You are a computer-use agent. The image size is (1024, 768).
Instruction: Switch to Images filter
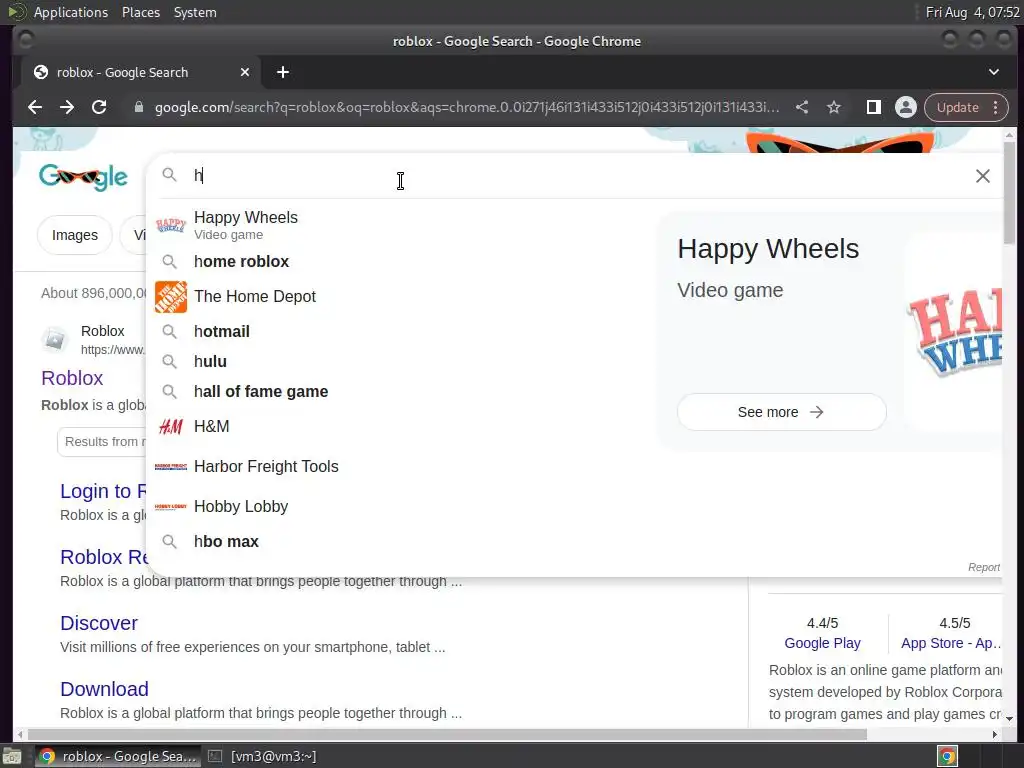click(x=74, y=235)
